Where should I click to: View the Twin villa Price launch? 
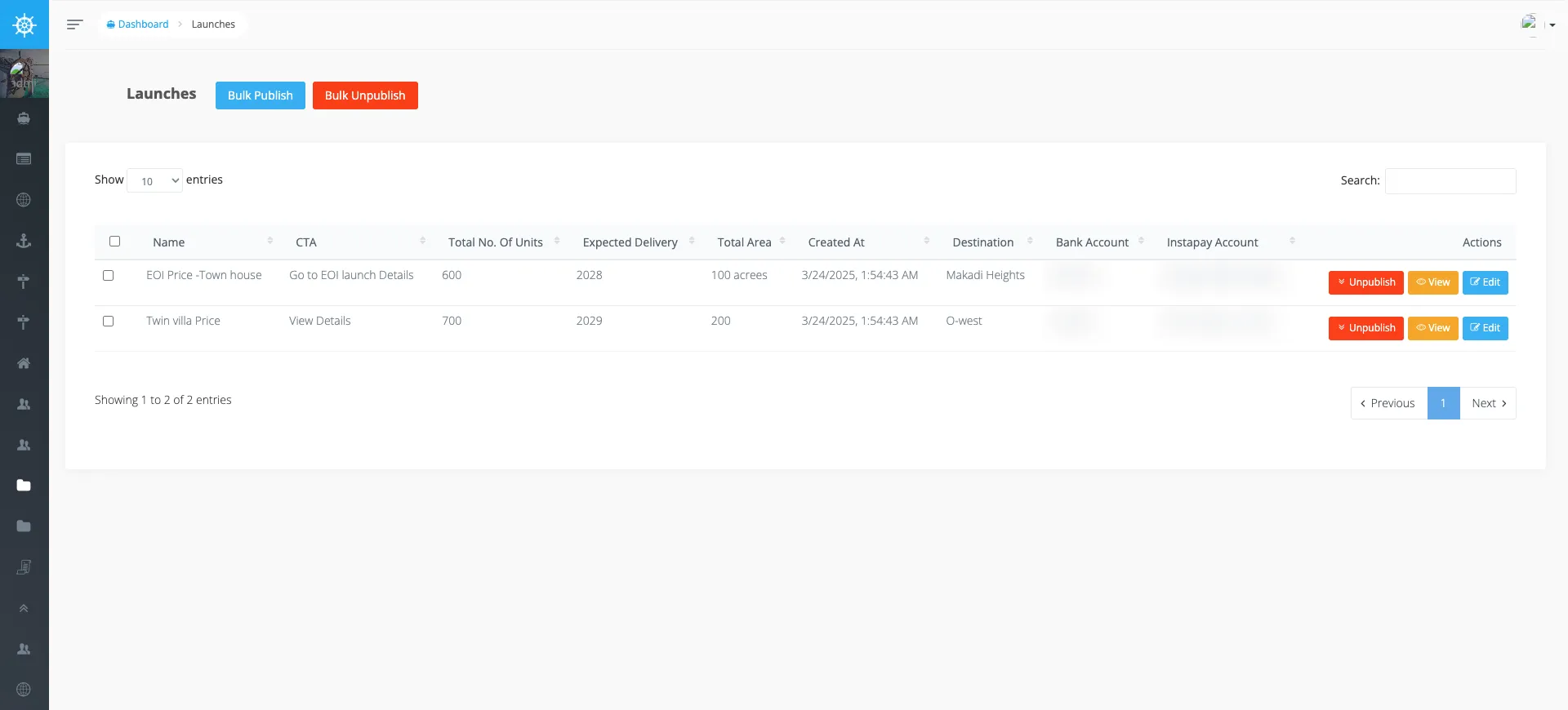coord(1432,328)
